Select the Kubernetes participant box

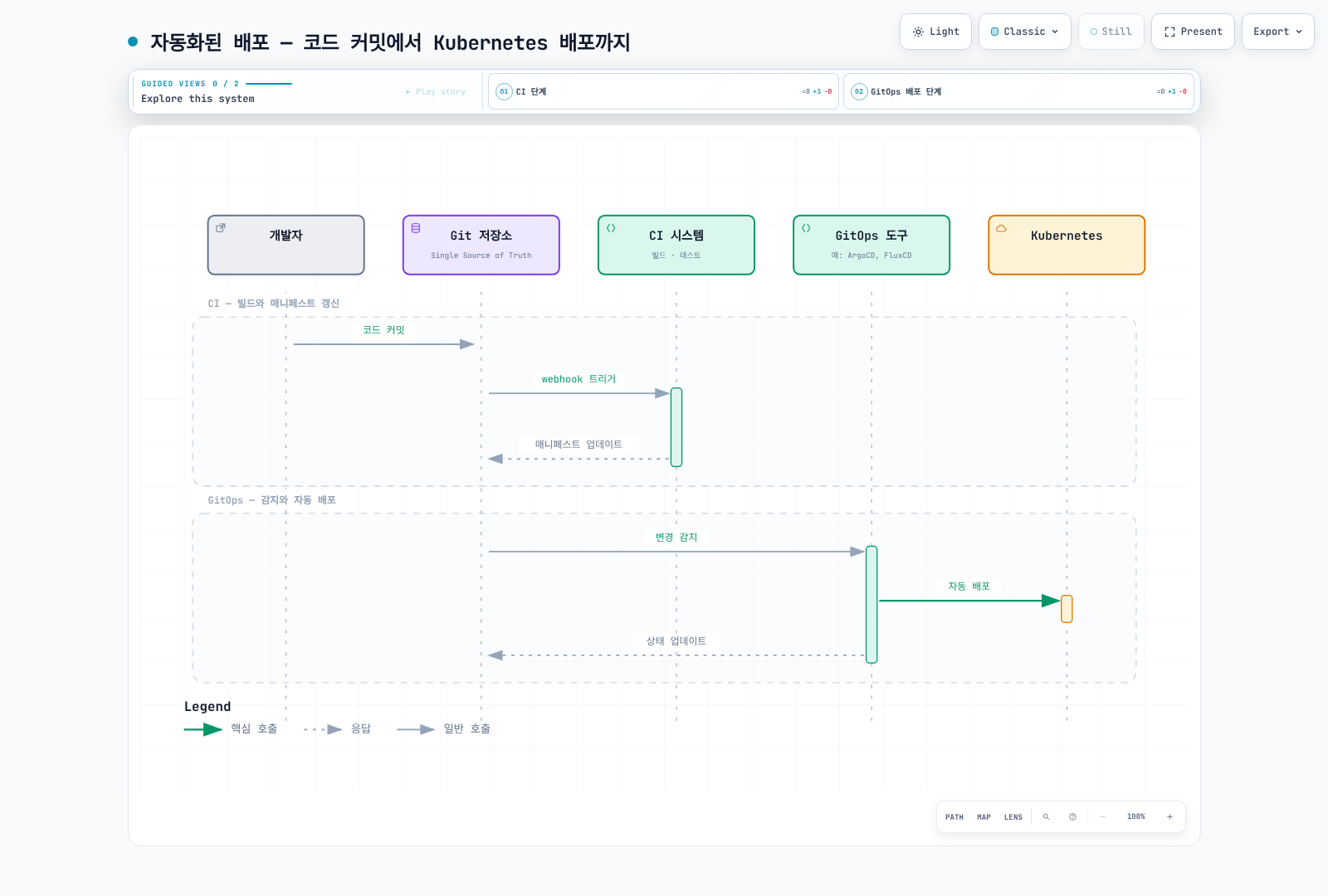click(1067, 245)
